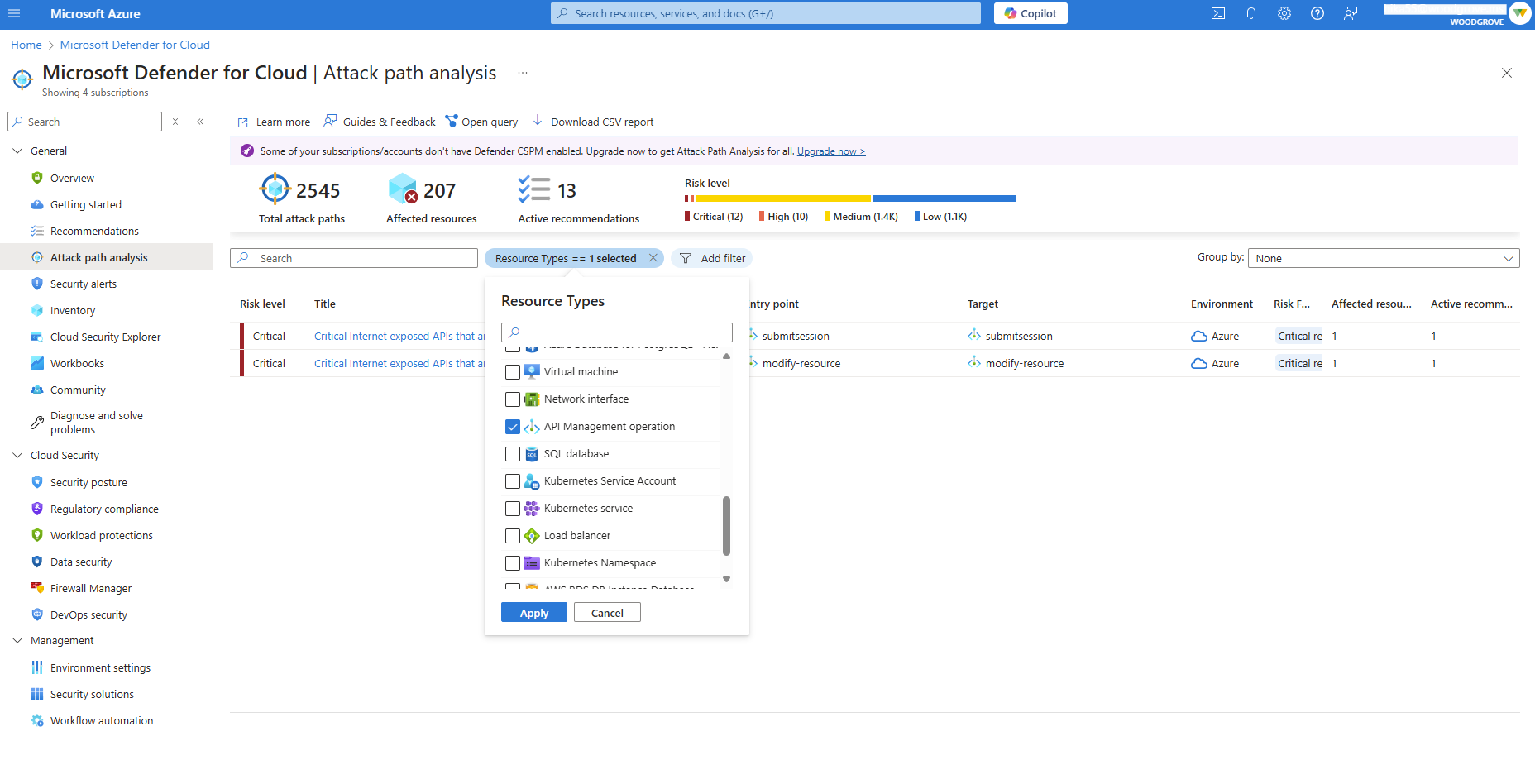Open the Azure portal hamburger menu
The width and height of the screenshot is (1535, 784).
click(14, 13)
